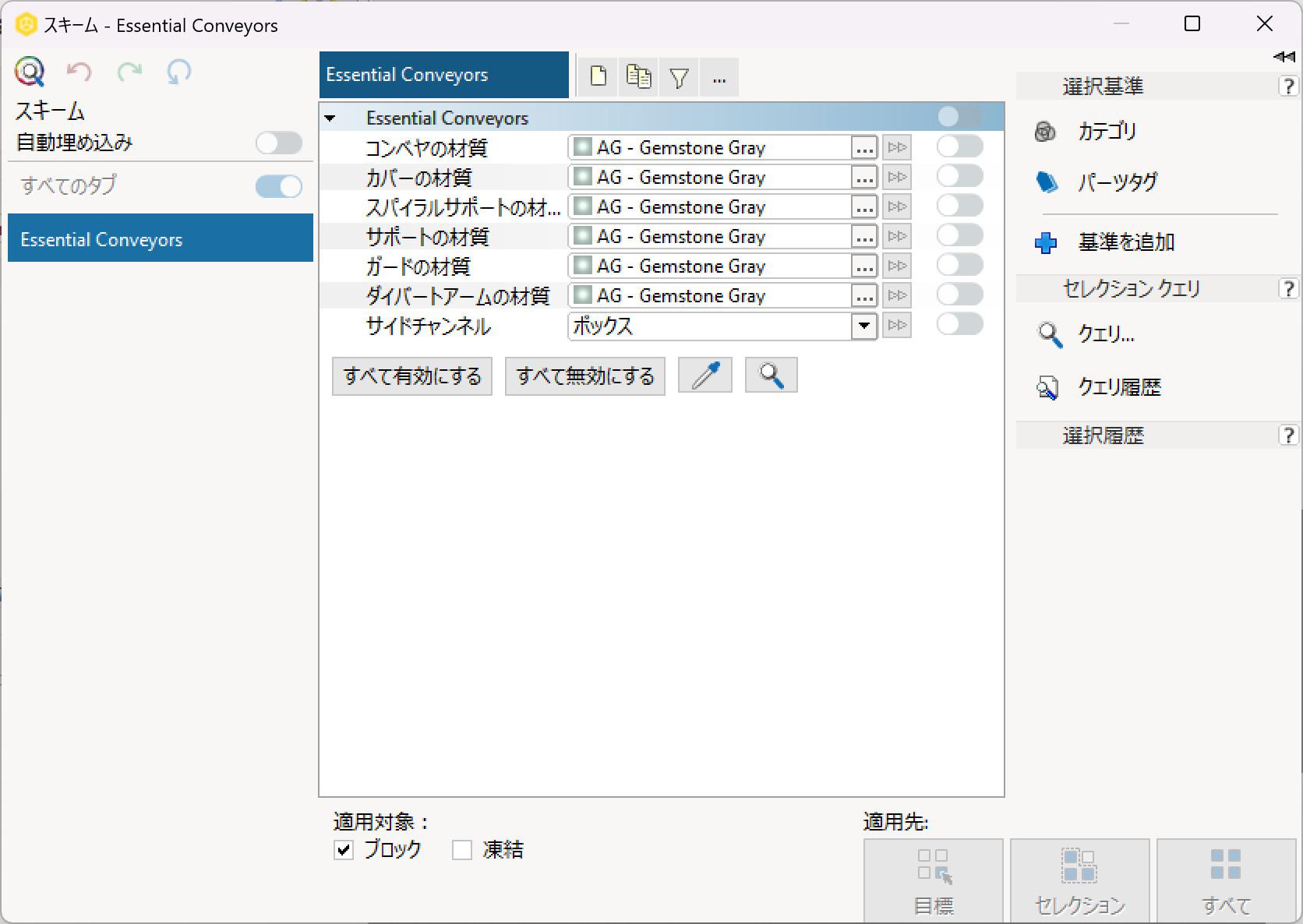Click the サイドチャンネル ボックス value field
This screenshot has height=924, width=1303.
click(x=710, y=326)
